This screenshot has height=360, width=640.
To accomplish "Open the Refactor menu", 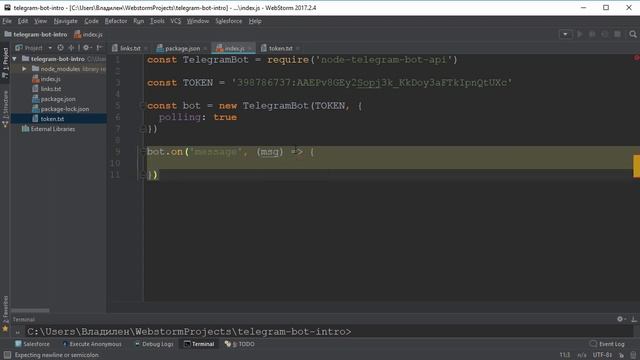I will [x=116, y=21].
